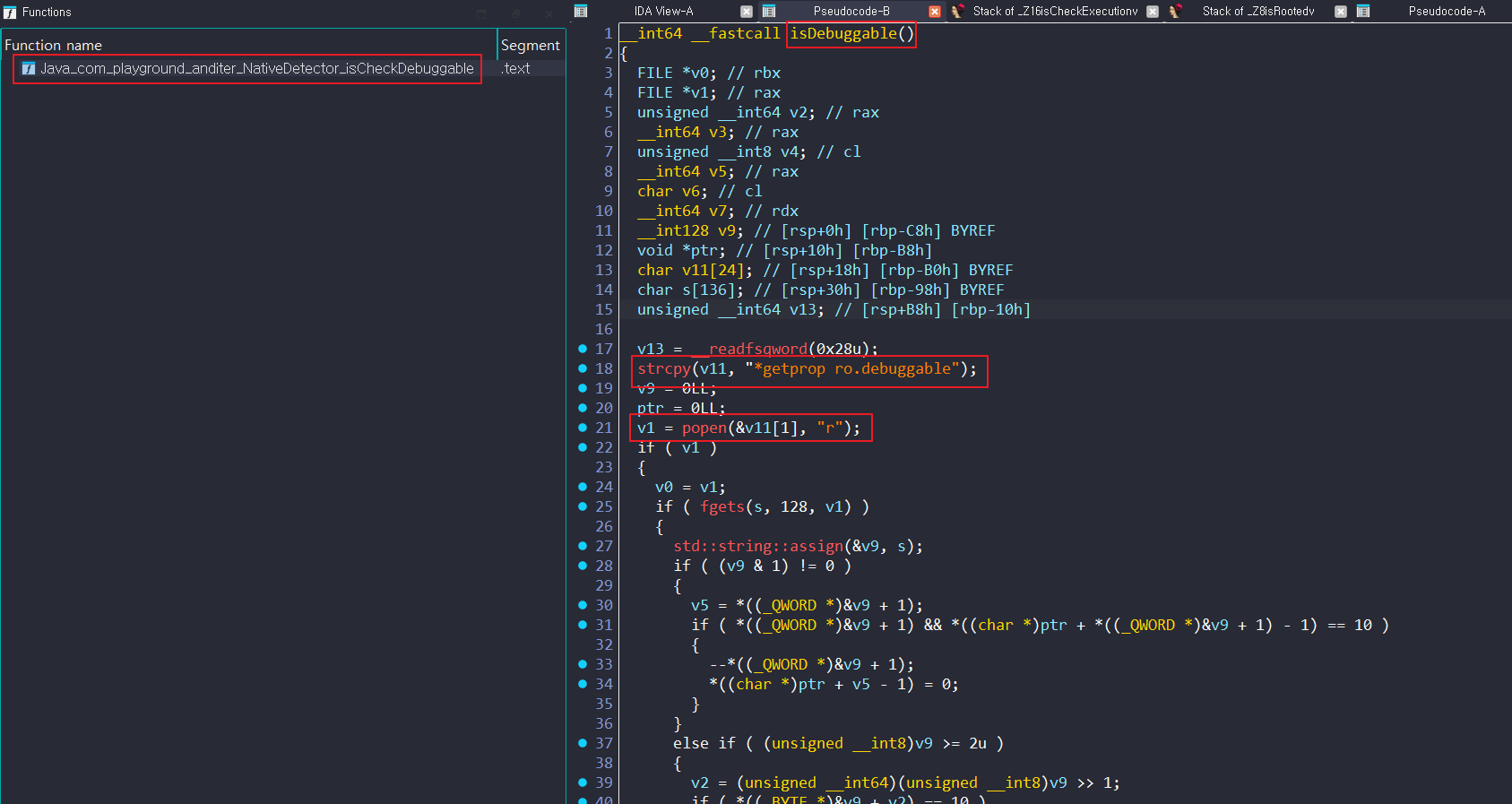
Task: Click 'v0 = v1;' on line 24
Action: point(691,487)
